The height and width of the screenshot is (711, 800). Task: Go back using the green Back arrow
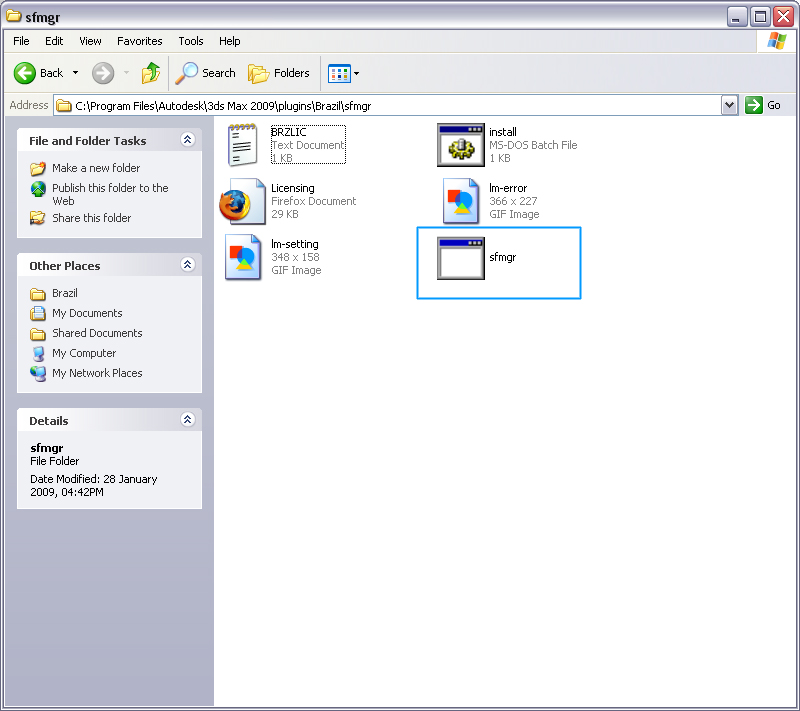[x=38, y=73]
